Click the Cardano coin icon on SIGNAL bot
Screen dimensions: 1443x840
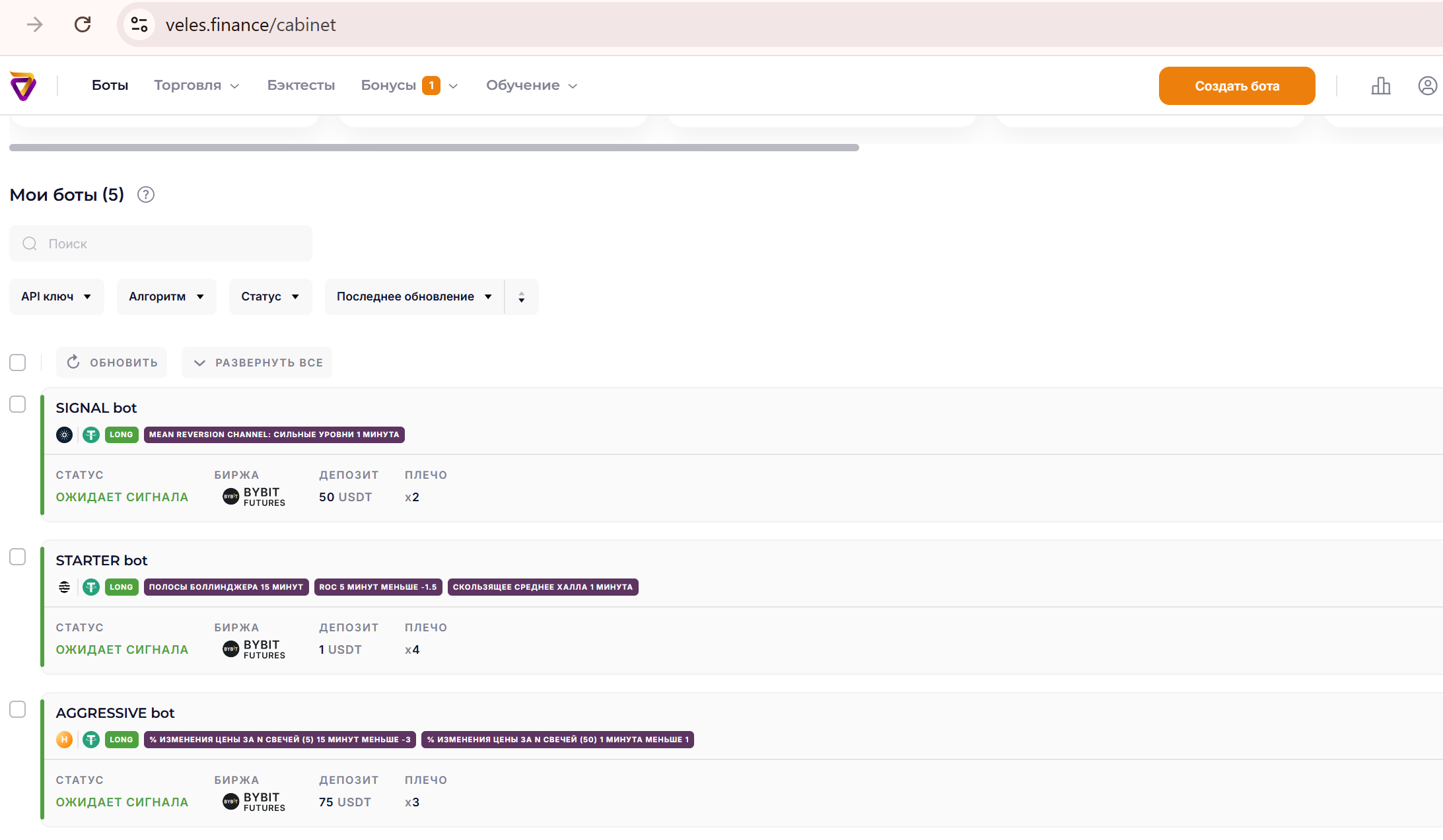point(64,435)
